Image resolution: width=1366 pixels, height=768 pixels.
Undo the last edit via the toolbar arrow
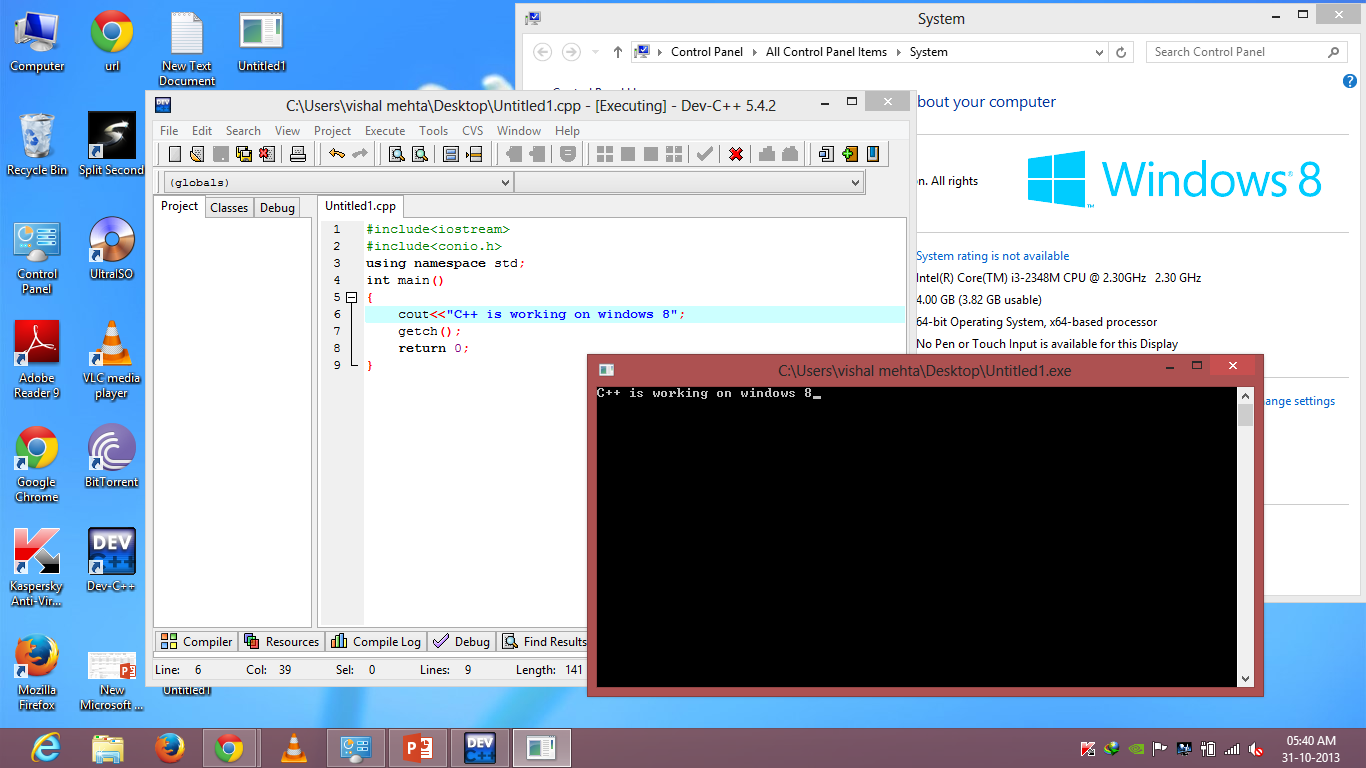click(336, 153)
